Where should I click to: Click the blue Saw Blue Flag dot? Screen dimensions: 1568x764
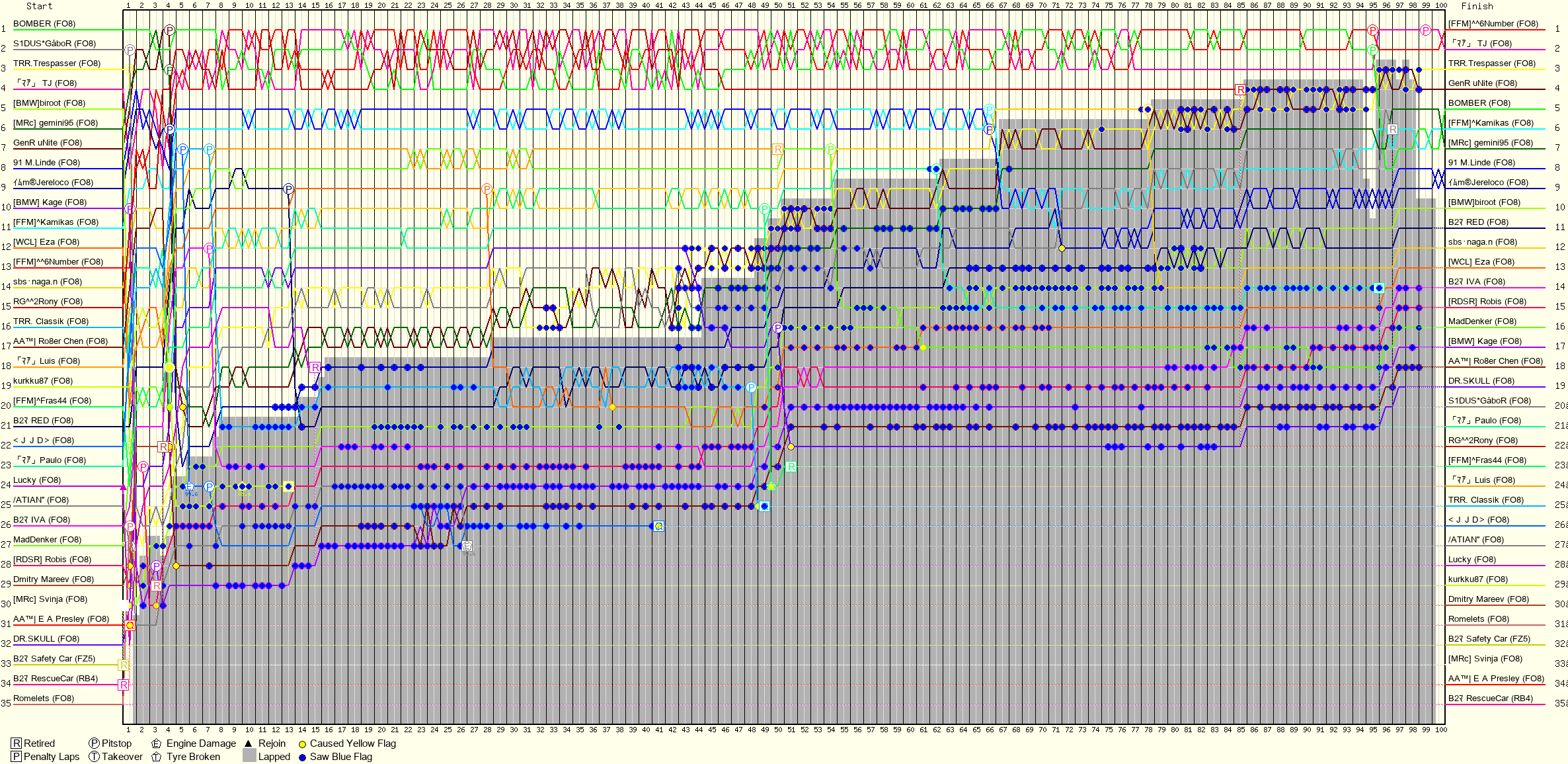(302, 757)
